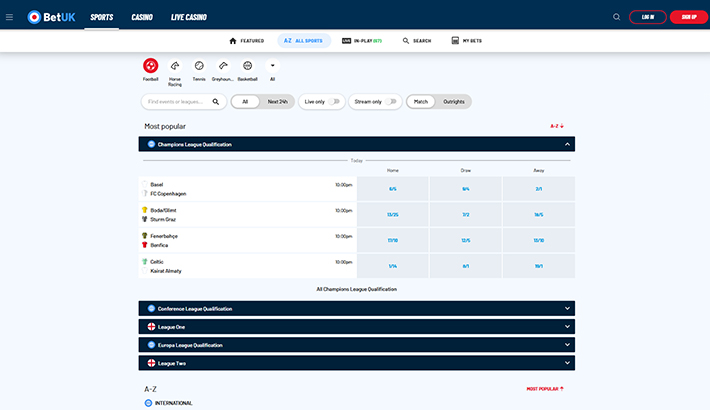
Task: Go to the In-Play tab
Action: (361, 41)
